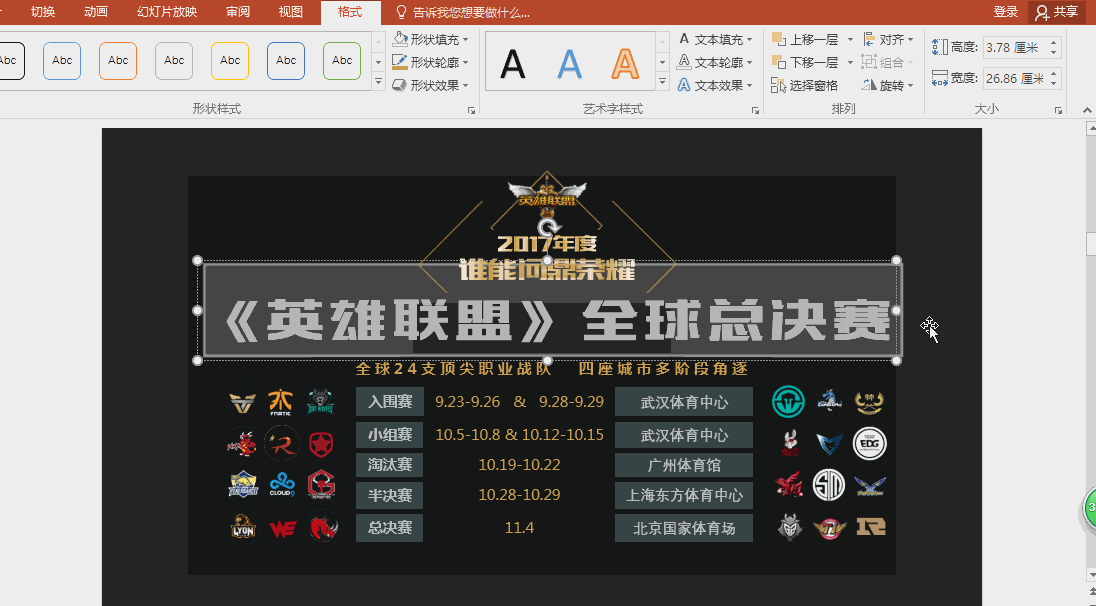
Task: Select orange outlined Abc shape style
Action: pyautogui.click(x=118, y=60)
